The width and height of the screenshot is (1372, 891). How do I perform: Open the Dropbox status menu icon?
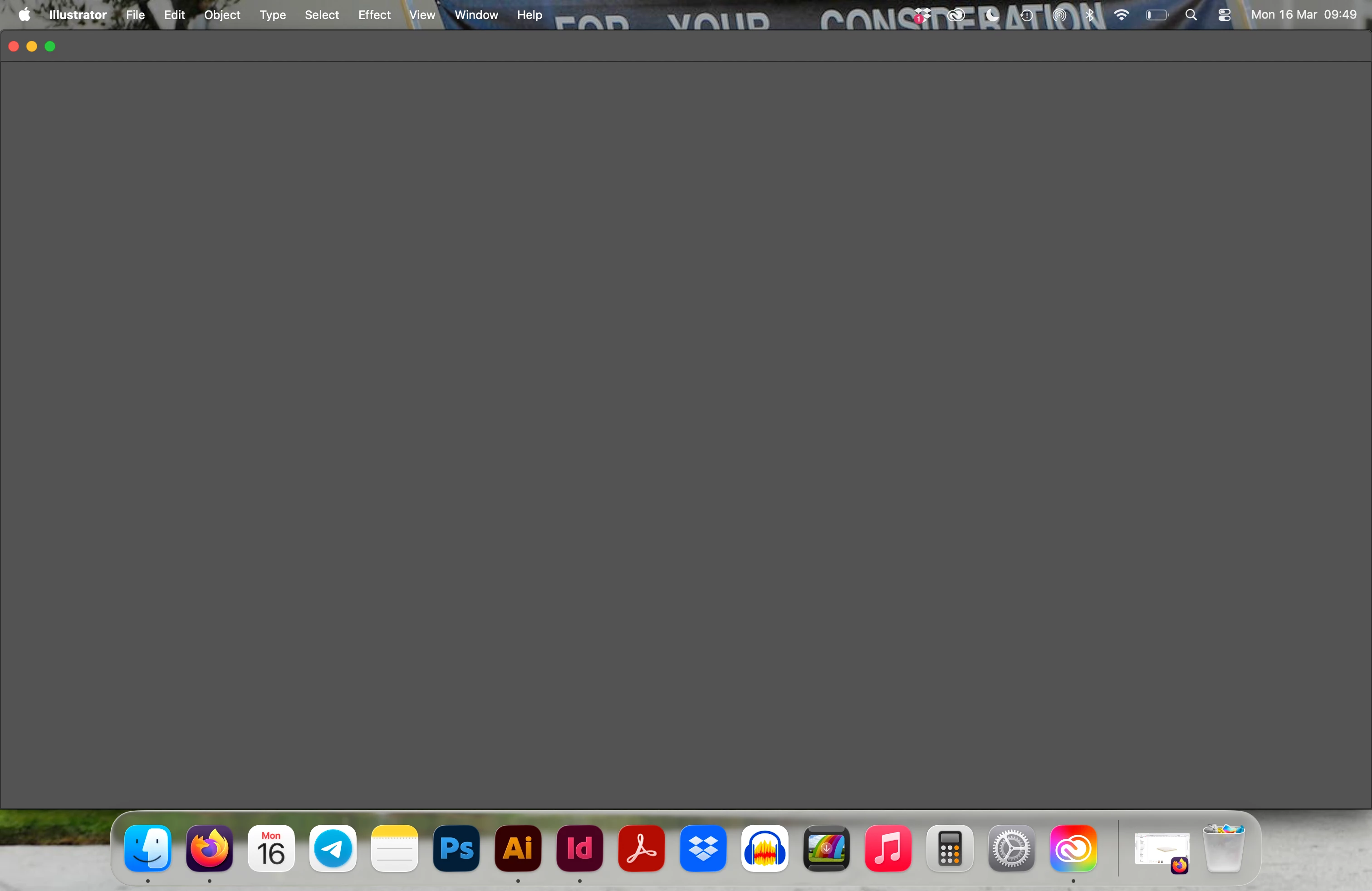coord(922,15)
